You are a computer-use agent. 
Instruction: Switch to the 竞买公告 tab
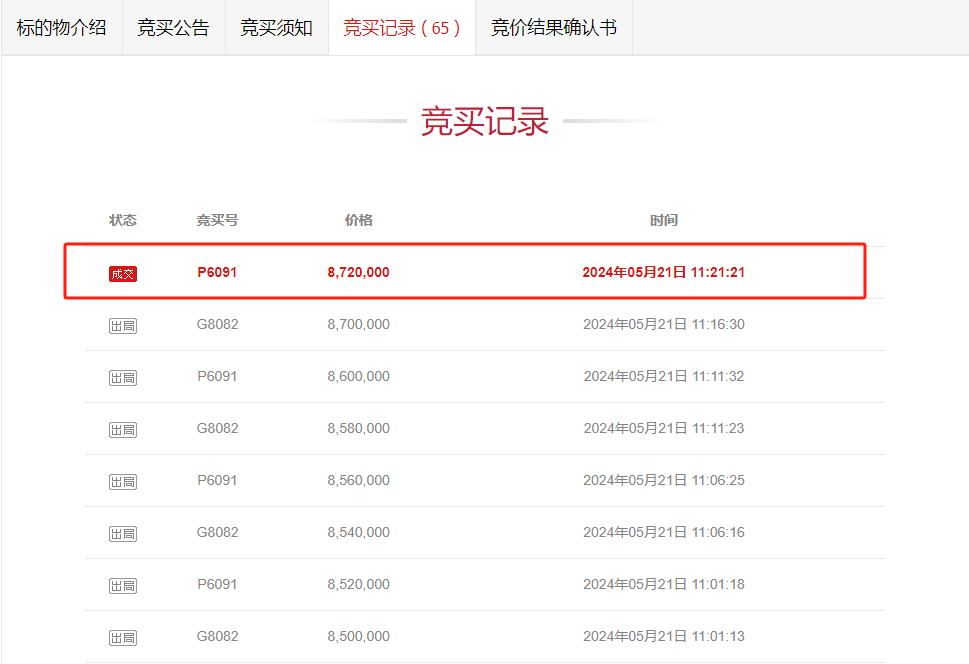[174, 28]
